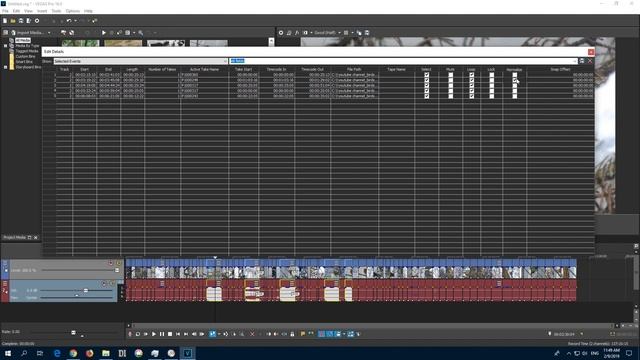Copy preview snapshot to clipboard icon

(359, 33)
